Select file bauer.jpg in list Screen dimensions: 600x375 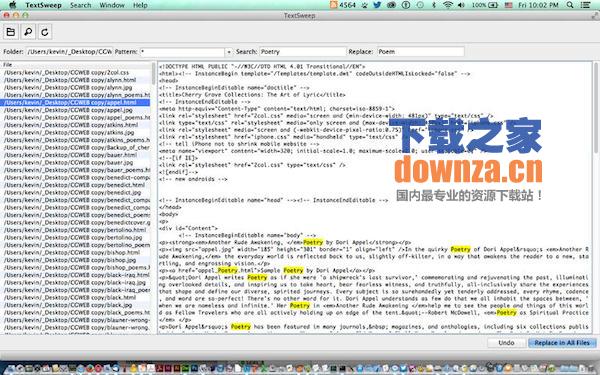[75, 162]
